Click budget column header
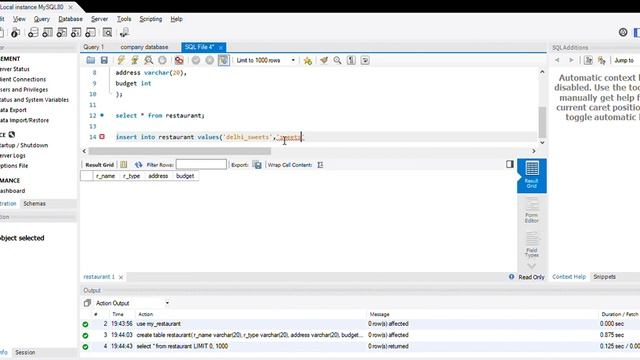Image resolution: width=640 pixels, height=360 pixels. 185,176
